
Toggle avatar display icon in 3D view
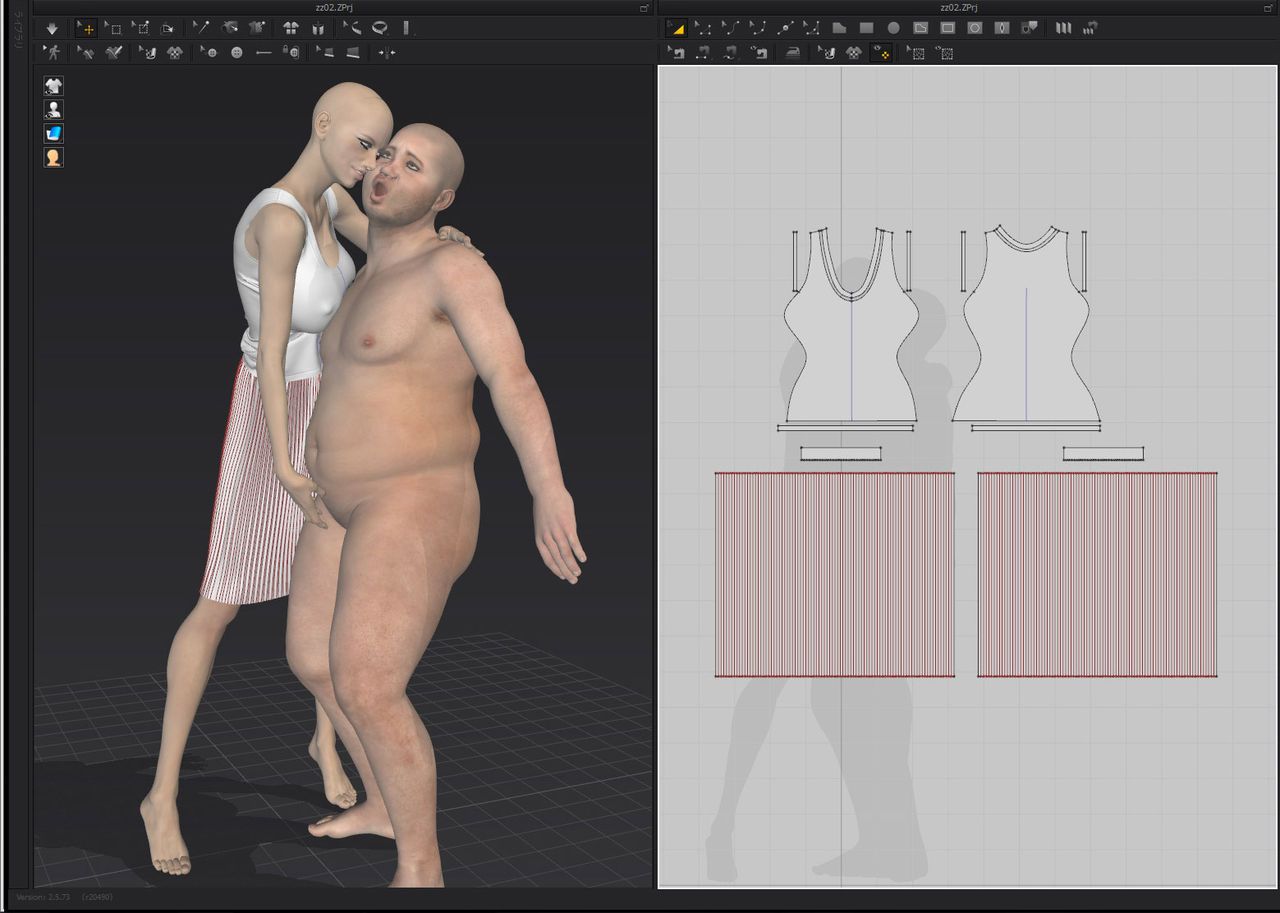(53, 109)
